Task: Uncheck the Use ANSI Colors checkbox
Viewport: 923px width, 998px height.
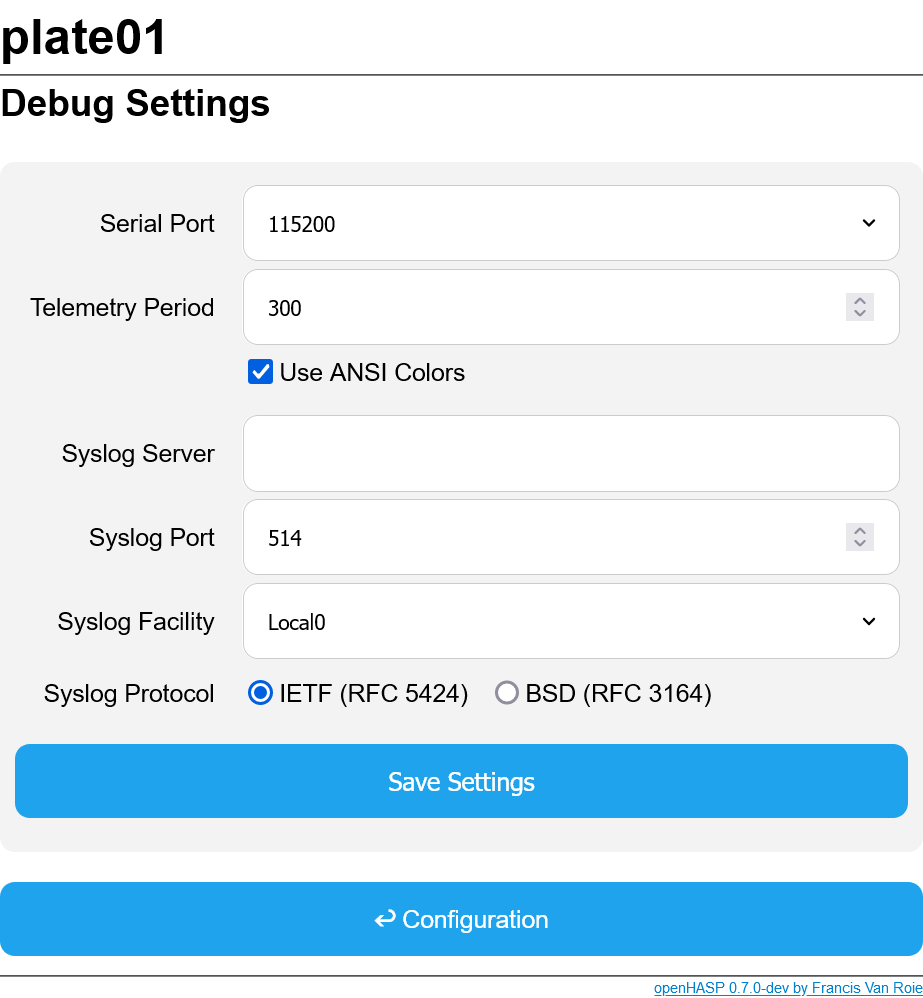Action: (x=260, y=372)
